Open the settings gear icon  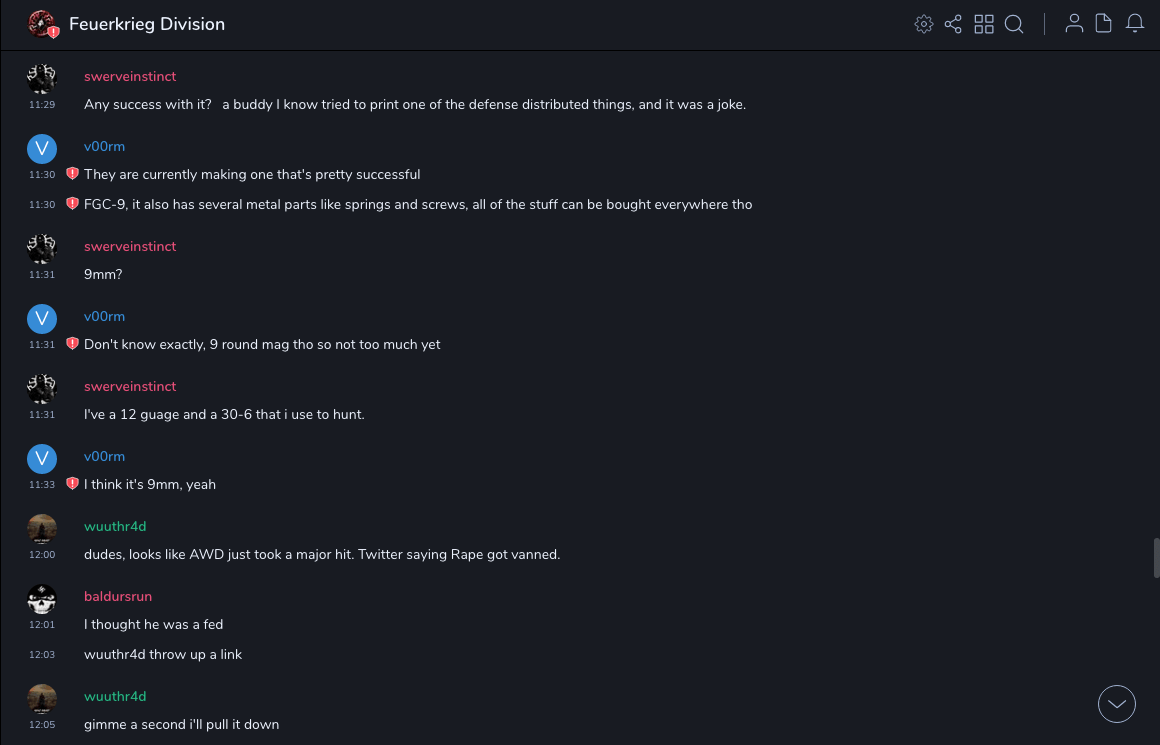[924, 24]
